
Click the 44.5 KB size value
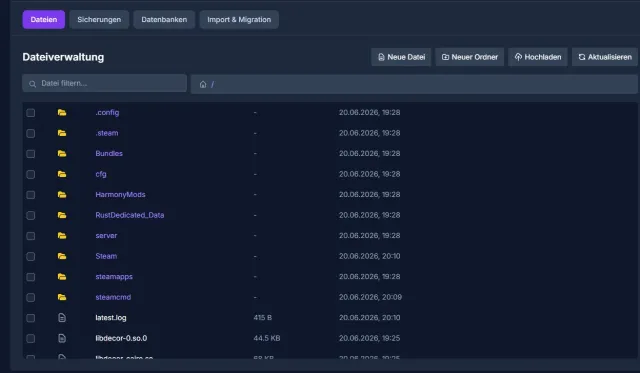[267, 338]
